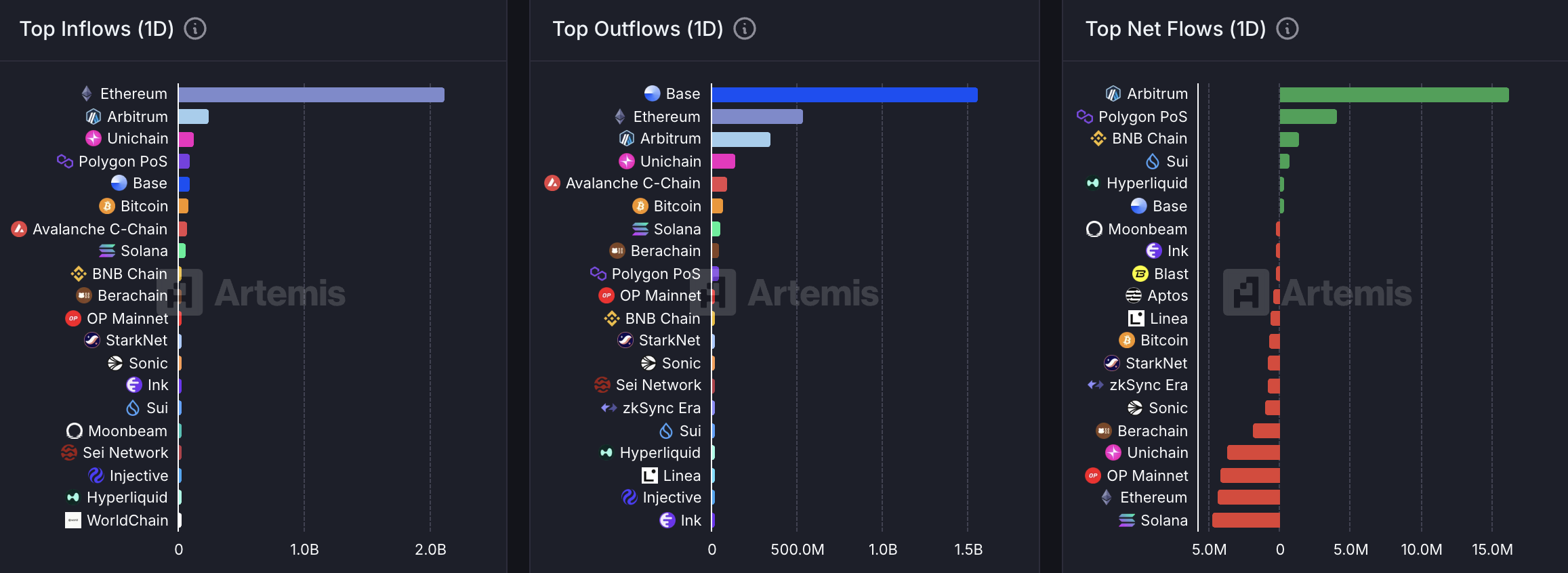Click the Moonbeam logo in Top Inflows
The height and width of the screenshot is (573, 1568).
75,431
